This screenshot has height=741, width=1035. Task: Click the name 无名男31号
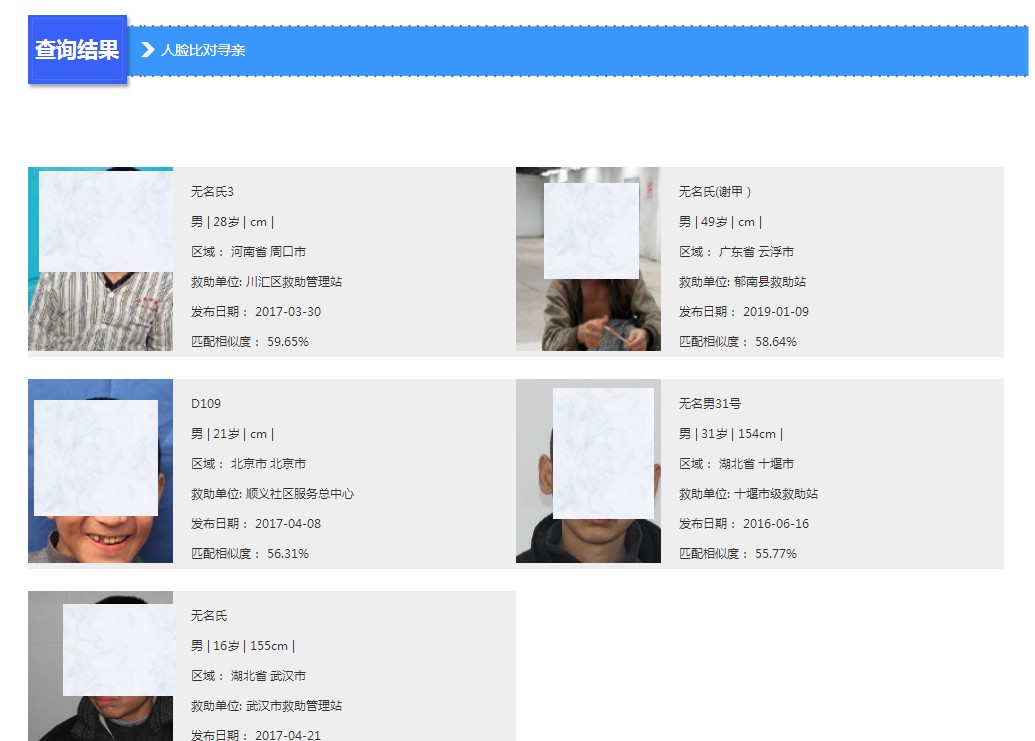709,404
